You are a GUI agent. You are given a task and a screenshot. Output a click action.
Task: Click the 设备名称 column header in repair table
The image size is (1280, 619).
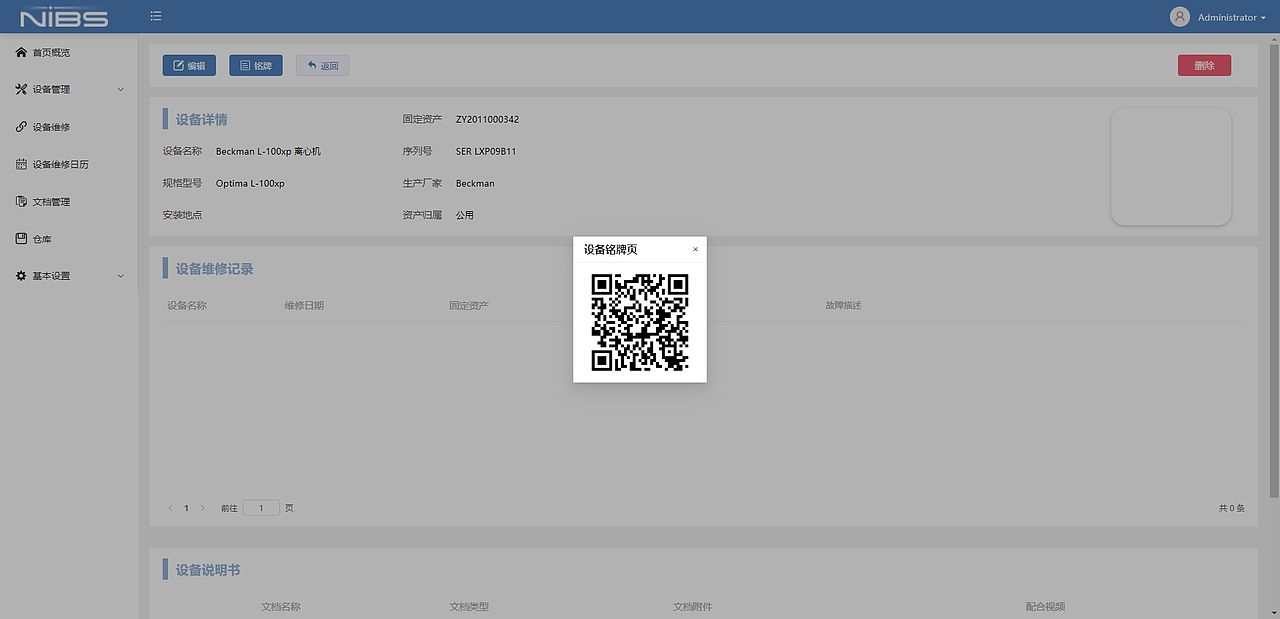pyautogui.click(x=187, y=305)
